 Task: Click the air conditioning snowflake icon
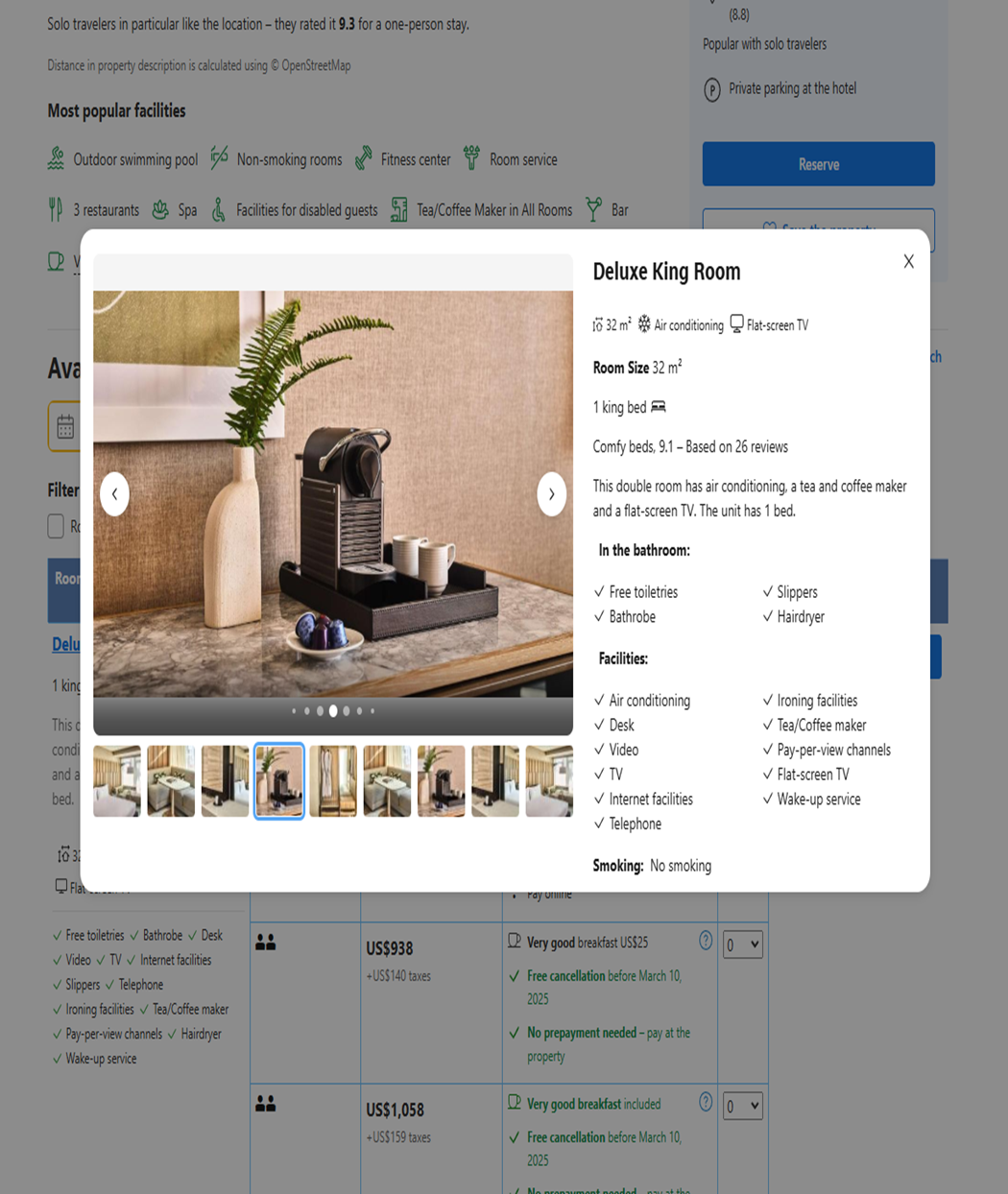pyautogui.click(x=644, y=324)
